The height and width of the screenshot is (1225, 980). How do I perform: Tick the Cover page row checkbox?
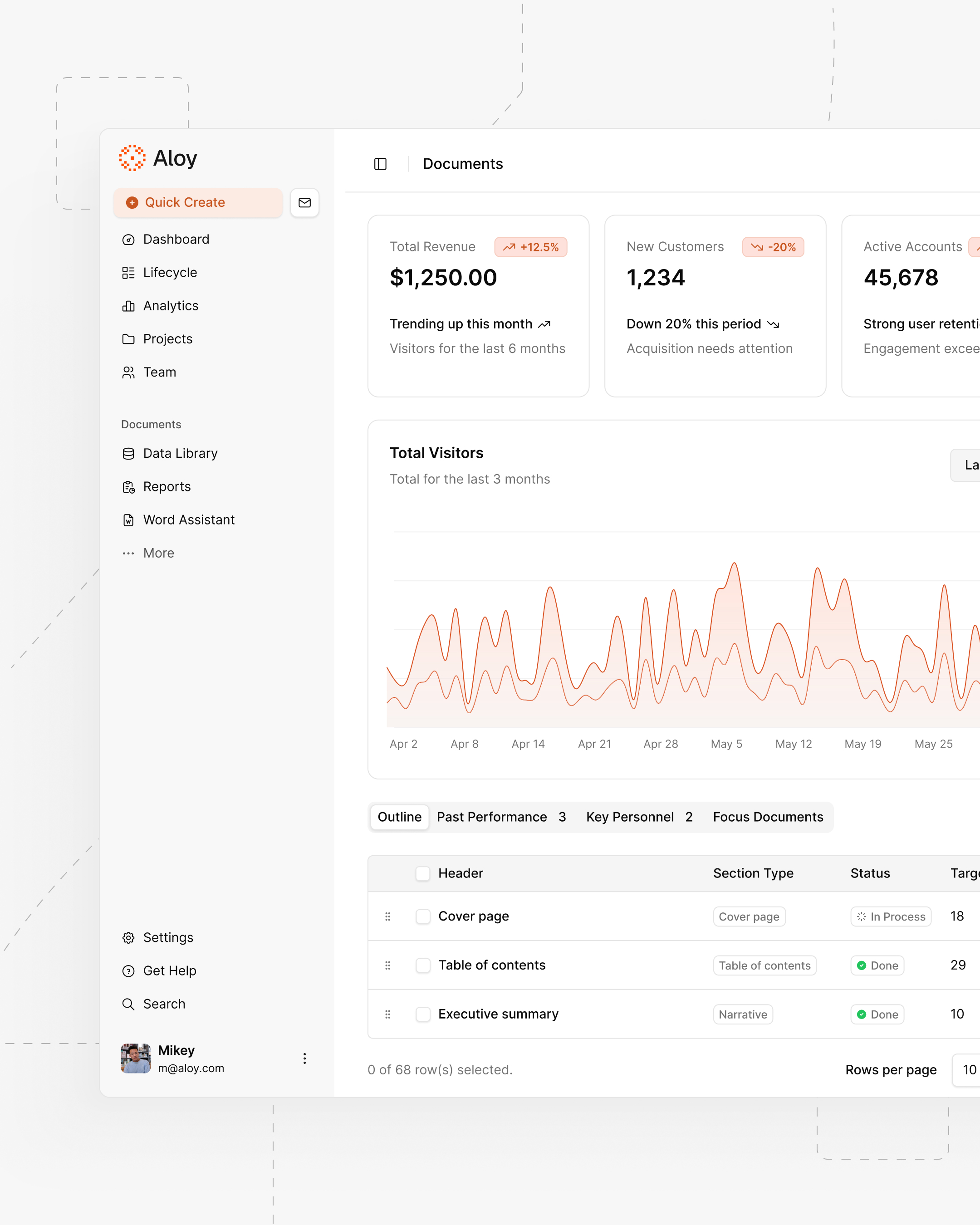423,916
